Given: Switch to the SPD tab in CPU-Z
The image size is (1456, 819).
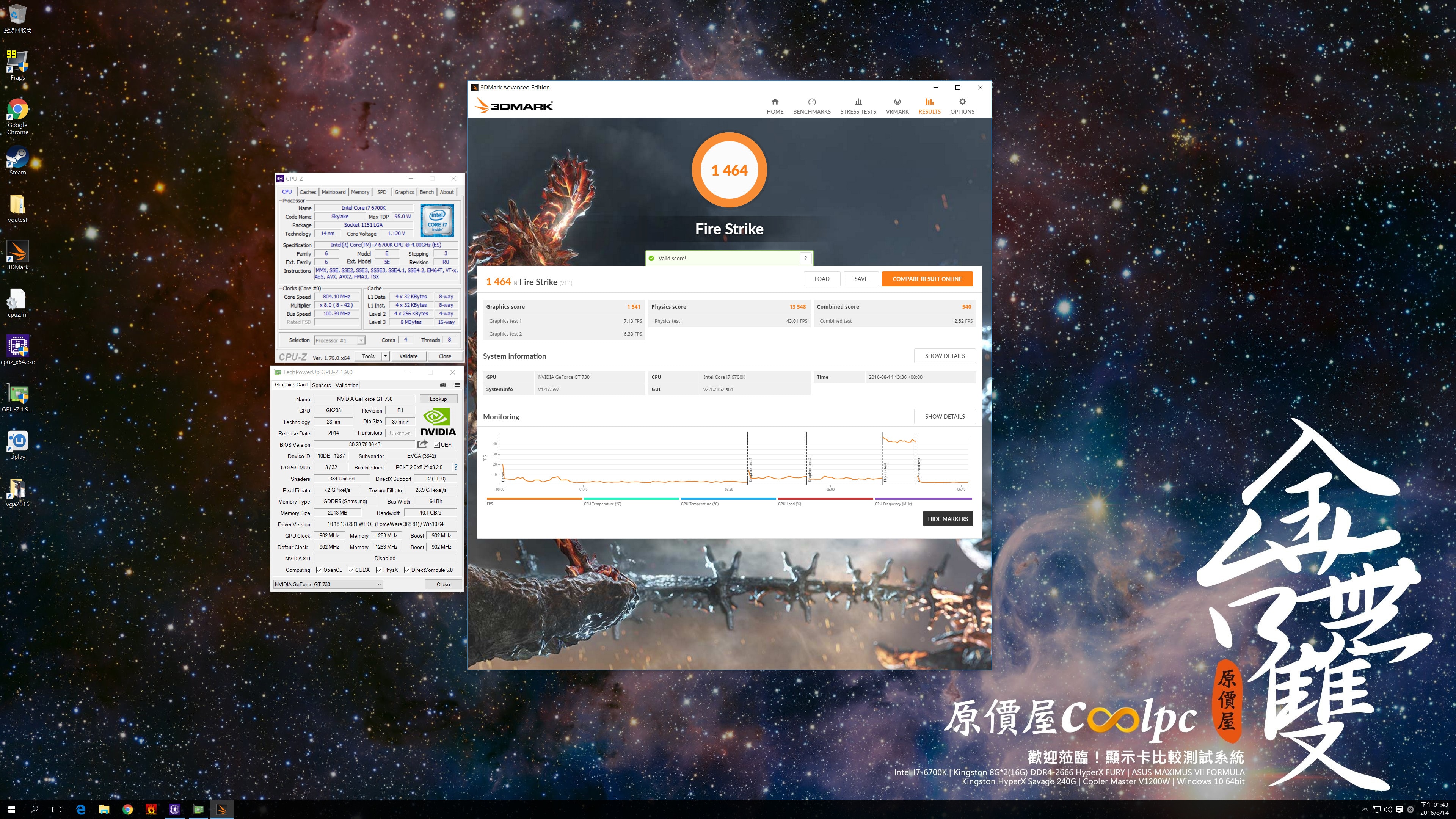Looking at the screenshot, I should pos(381,192).
